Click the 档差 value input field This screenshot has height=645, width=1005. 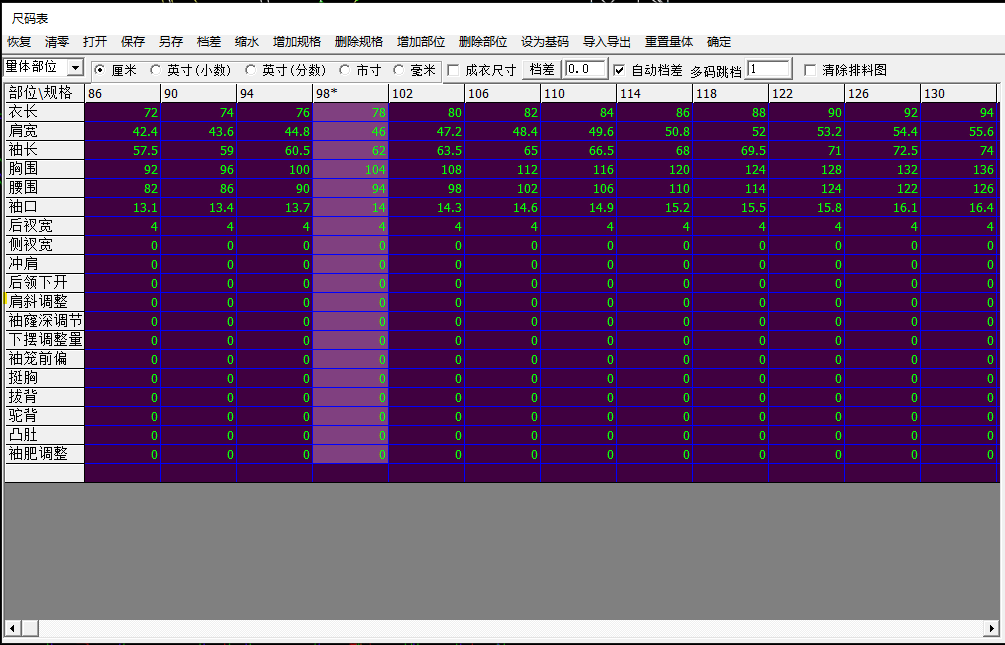click(x=585, y=69)
